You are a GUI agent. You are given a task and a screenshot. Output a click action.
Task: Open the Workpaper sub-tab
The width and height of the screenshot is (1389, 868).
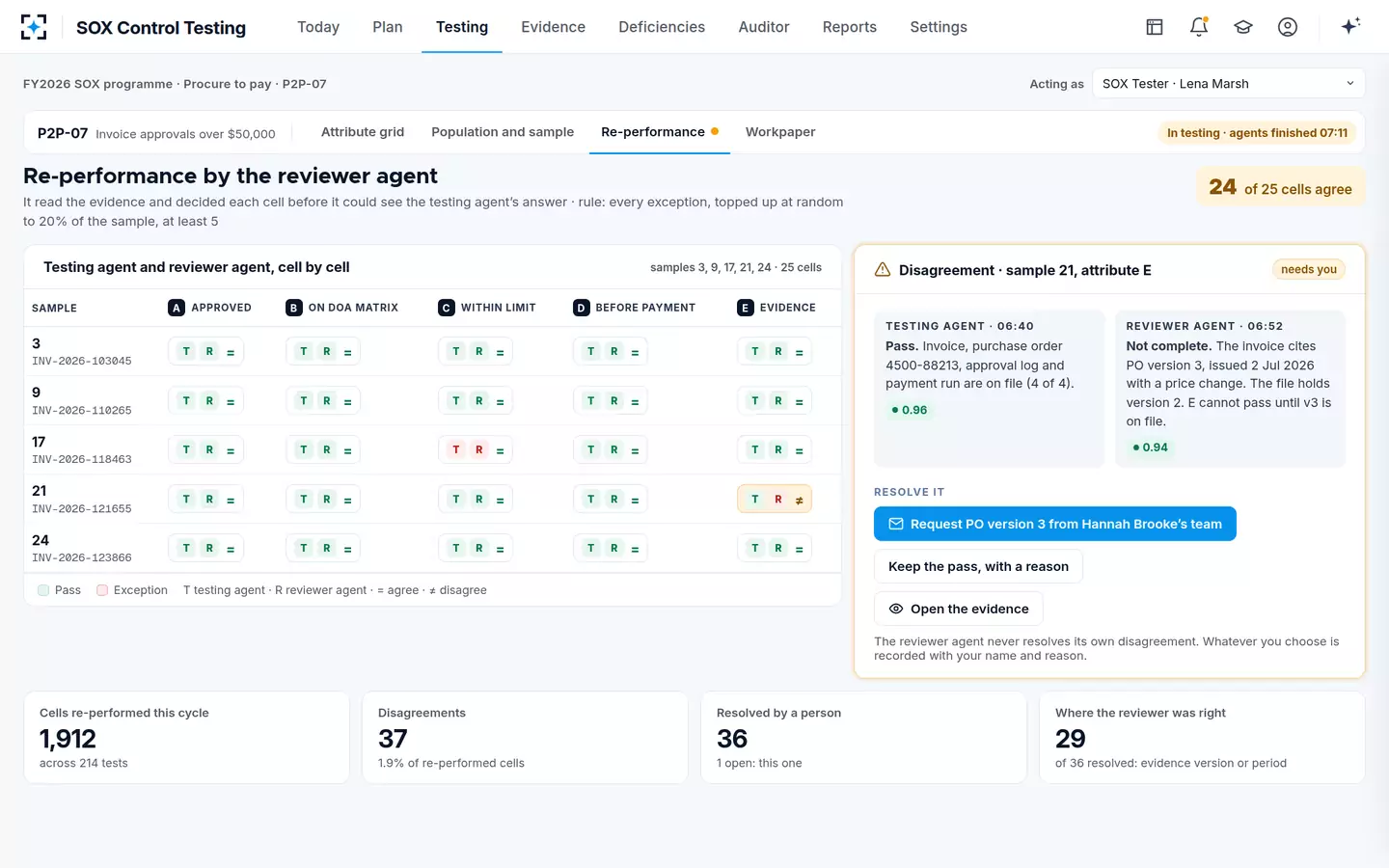point(780,132)
